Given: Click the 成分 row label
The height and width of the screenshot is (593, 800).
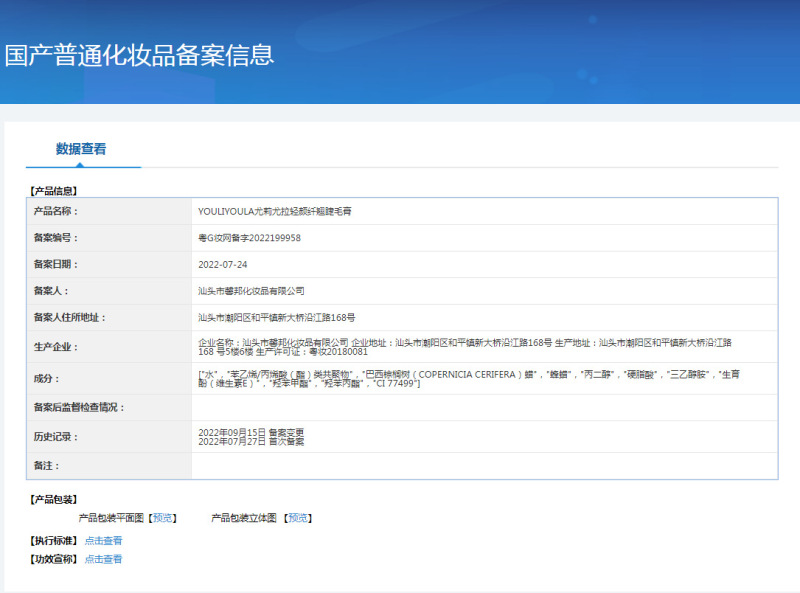Looking at the screenshot, I should coord(46,379).
